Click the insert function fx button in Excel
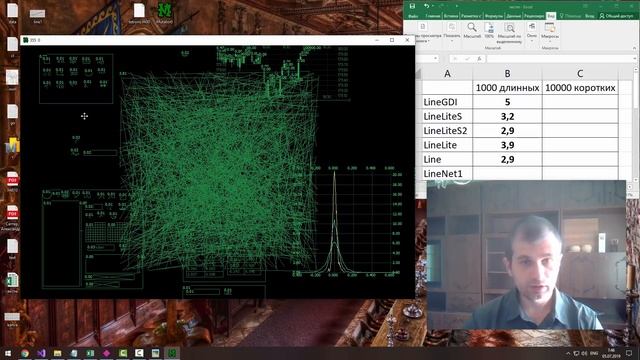This screenshot has height=360, width=640. (479, 59)
